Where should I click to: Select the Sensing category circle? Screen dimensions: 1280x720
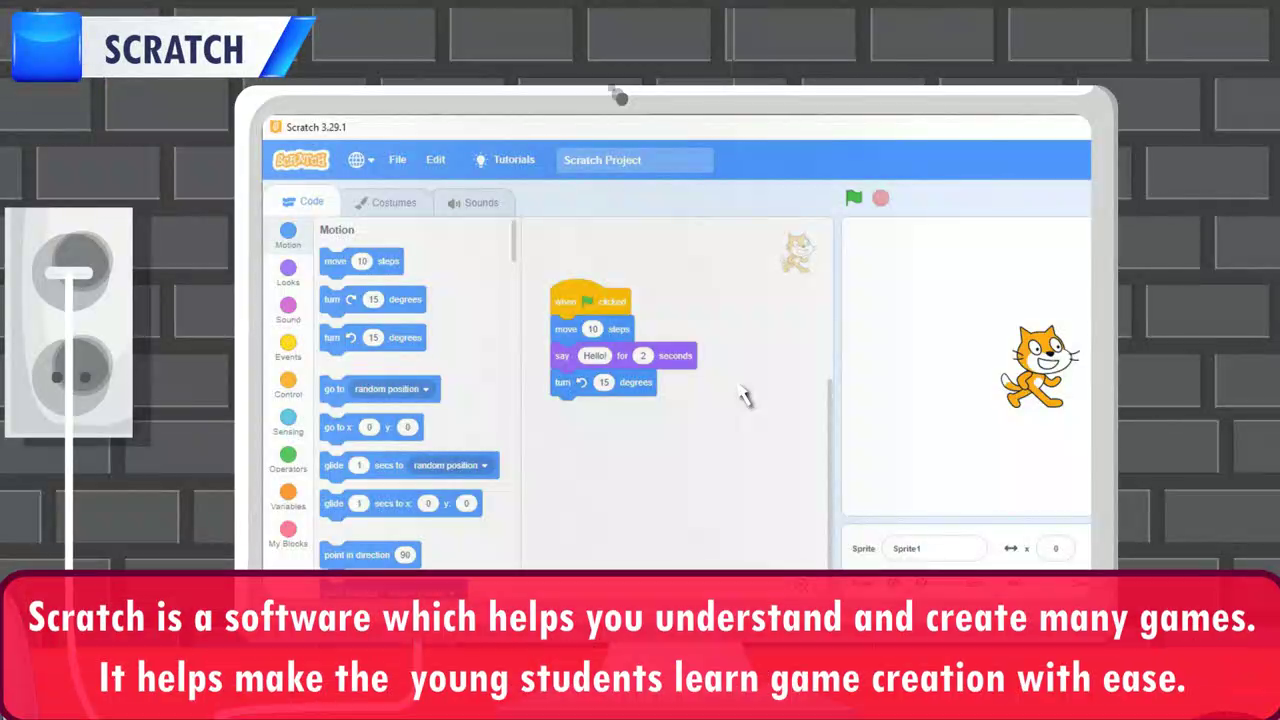[x=288, y=417]
